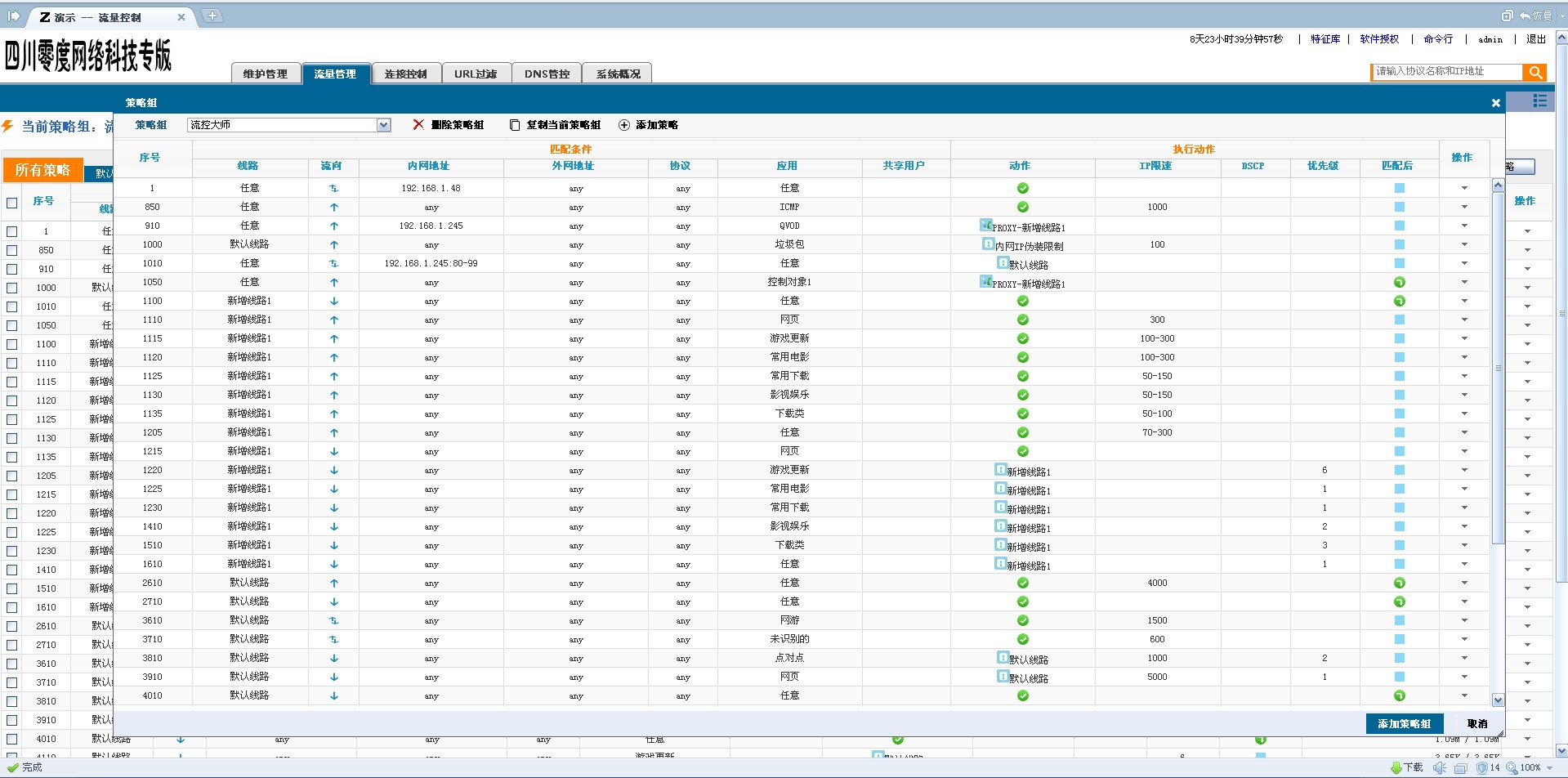Open the 特征库 link
This screenshot has height=778, width=1568.
[x=1325, y=39]
